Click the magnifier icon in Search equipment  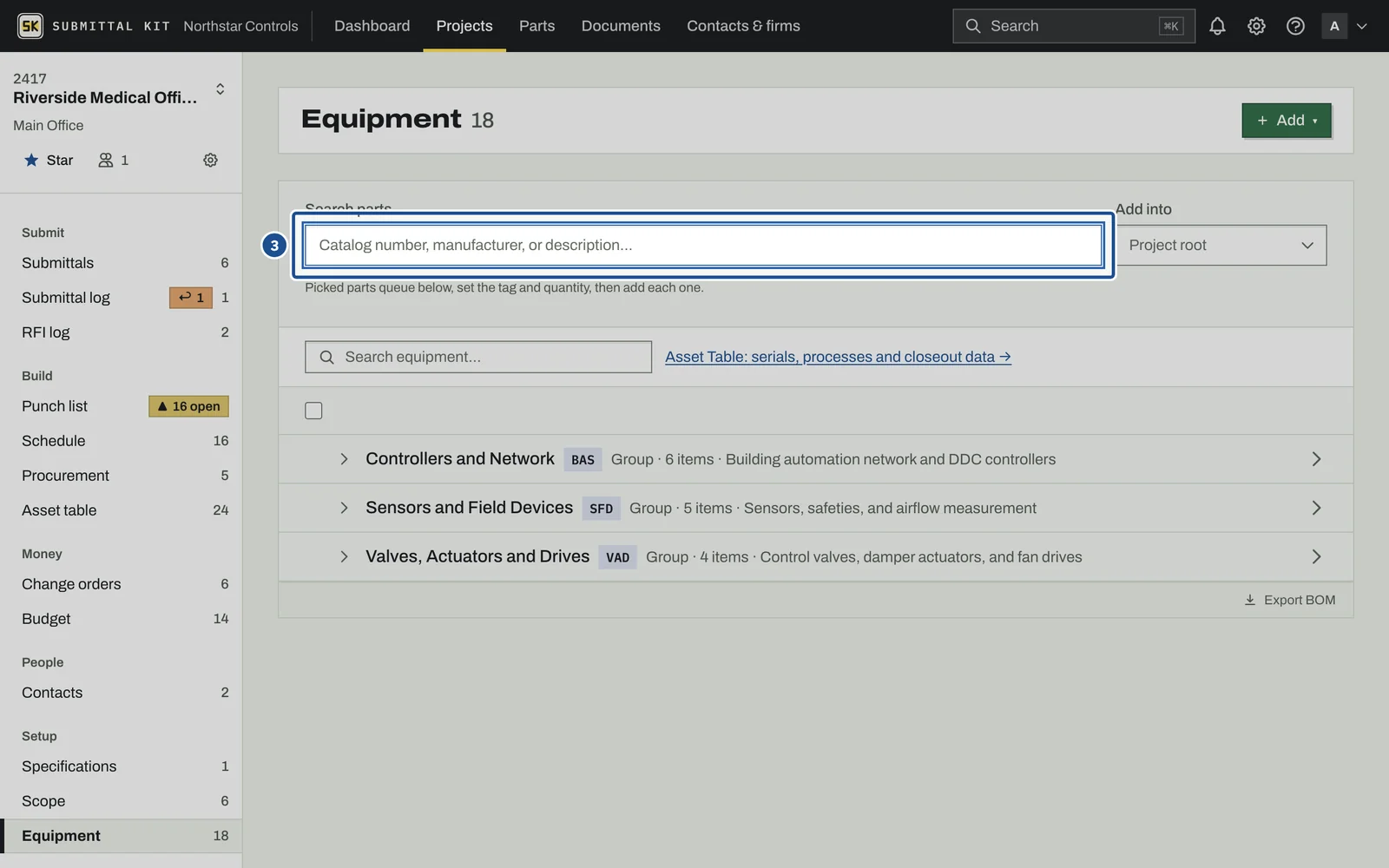point(326,357)
